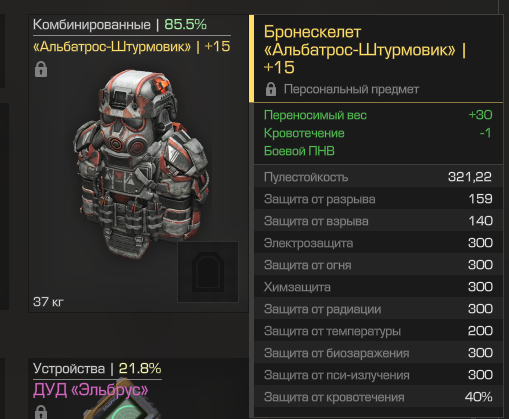Open the Устройства category header
Screen dimensions: 509x419
click(x=69, y=369)
